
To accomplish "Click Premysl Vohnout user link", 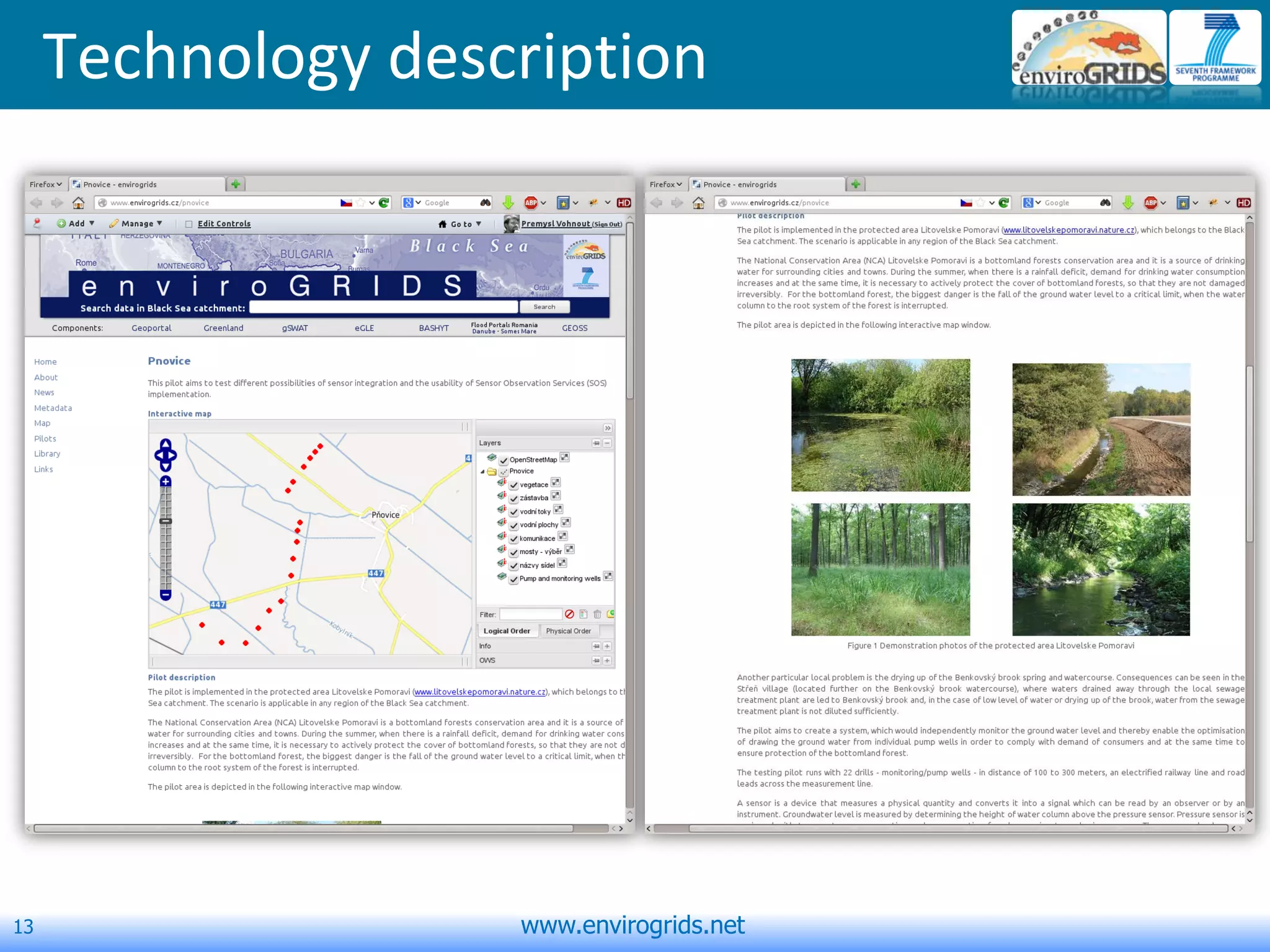I will pos(556,224).
